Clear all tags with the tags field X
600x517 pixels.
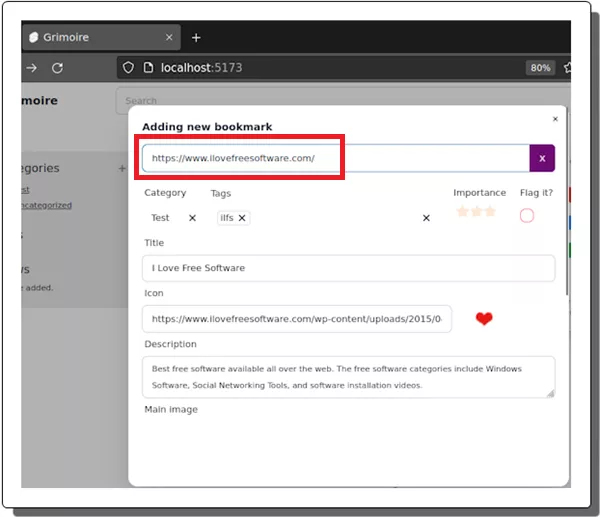coord(426,218)
